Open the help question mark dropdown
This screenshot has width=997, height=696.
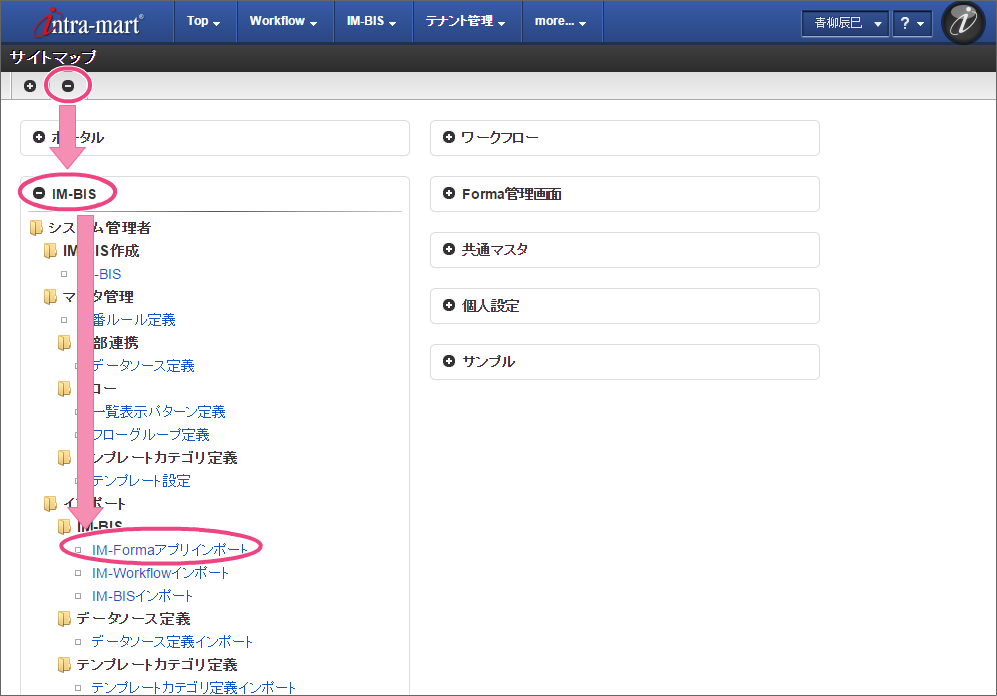click(912, 23)
